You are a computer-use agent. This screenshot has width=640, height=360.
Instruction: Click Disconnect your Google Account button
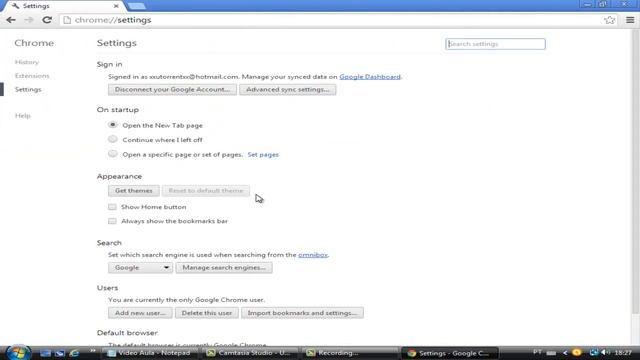coord(172,89)
